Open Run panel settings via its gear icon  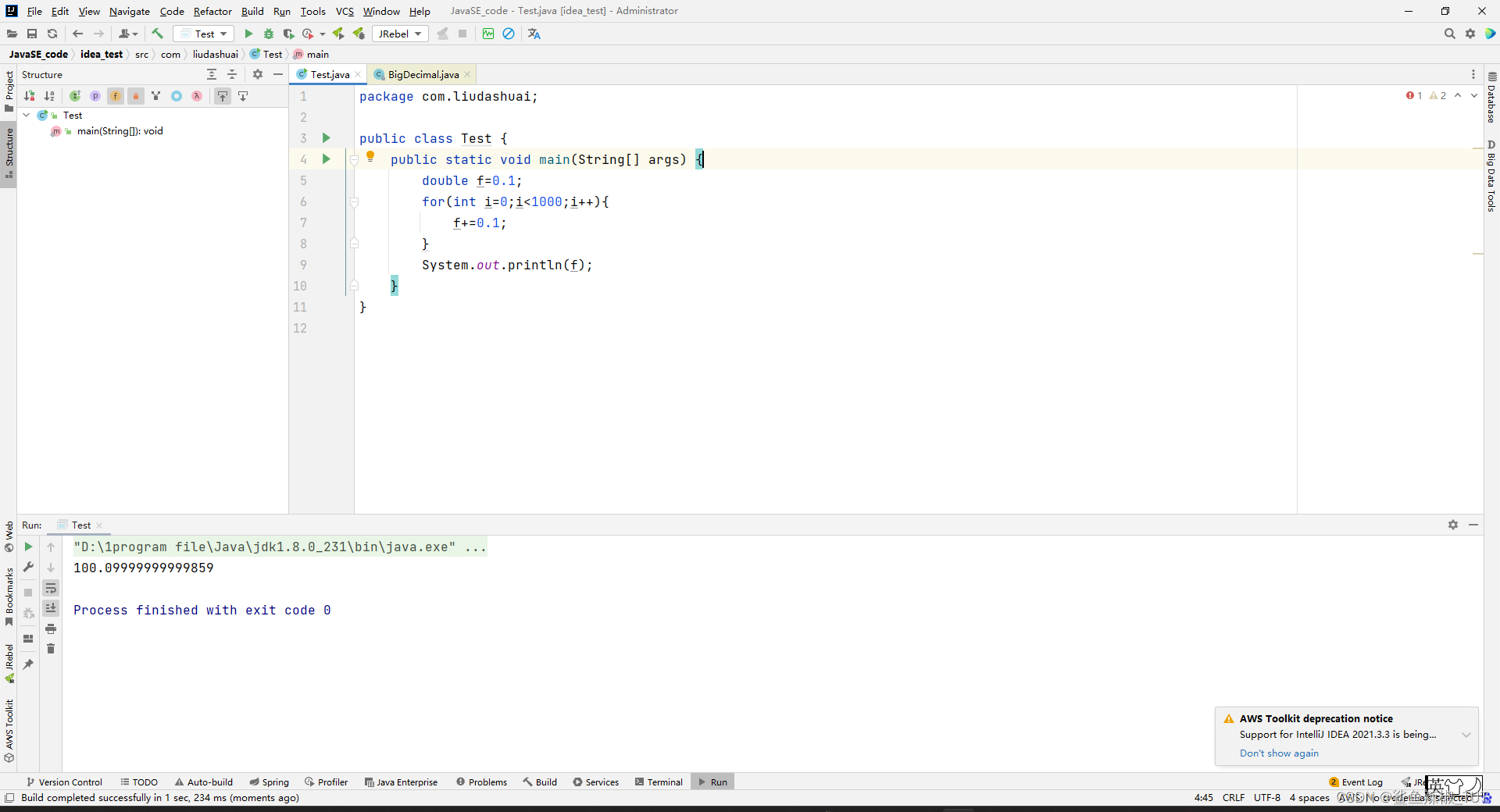(1453, 525)
